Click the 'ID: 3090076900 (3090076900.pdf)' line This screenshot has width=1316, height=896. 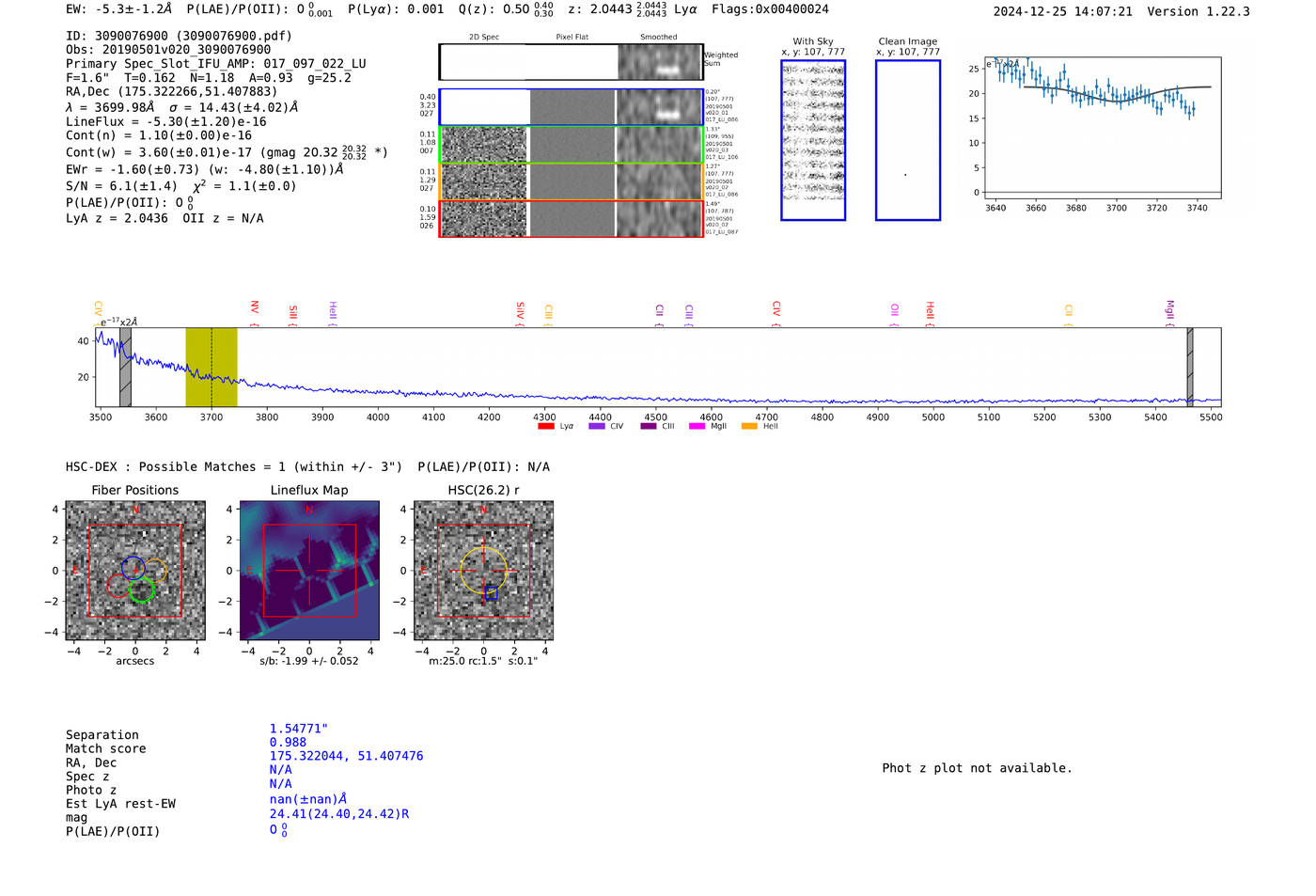click(179, 36)
